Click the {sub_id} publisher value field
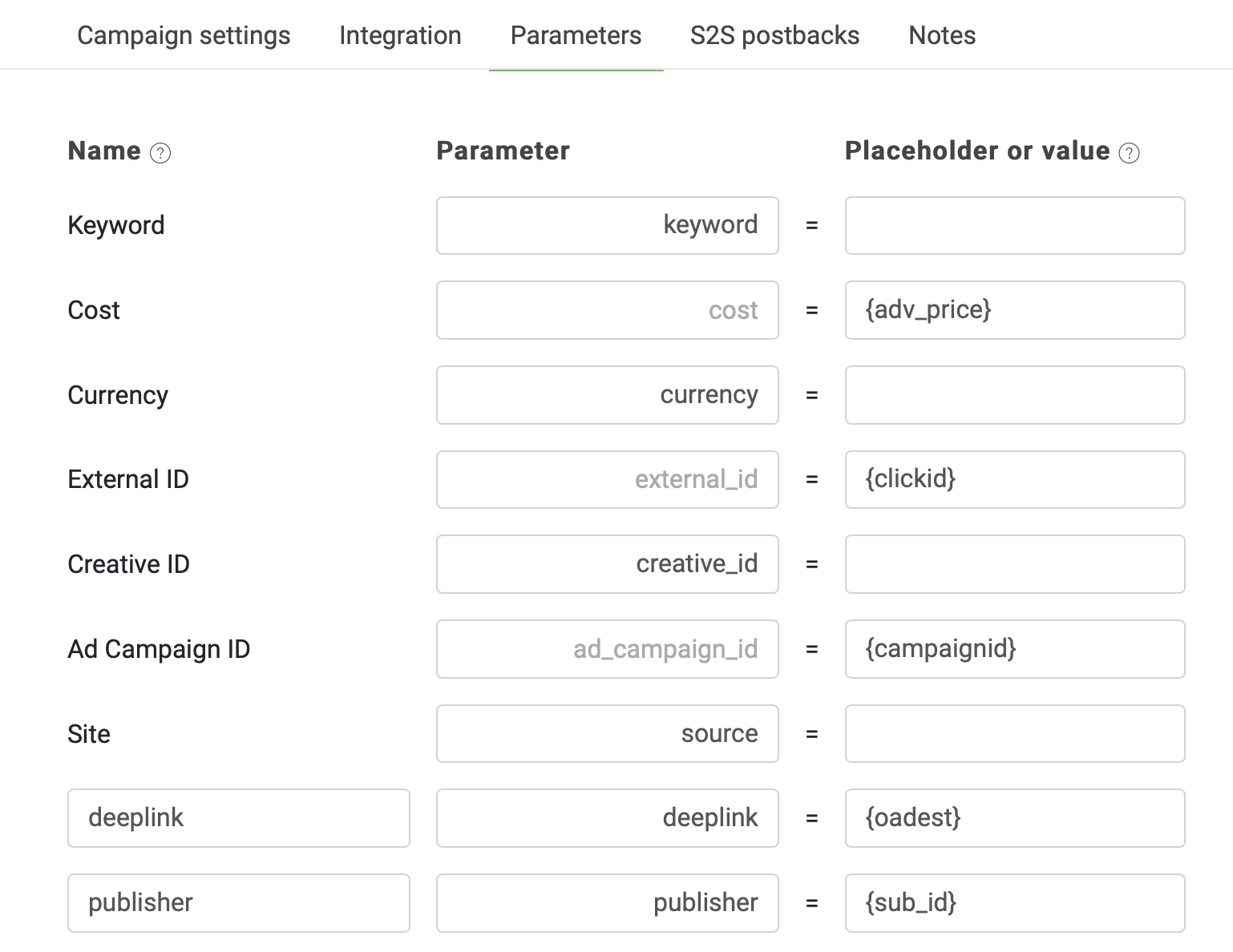This screenshot has height=952, width=1233. pos(1015,903)
